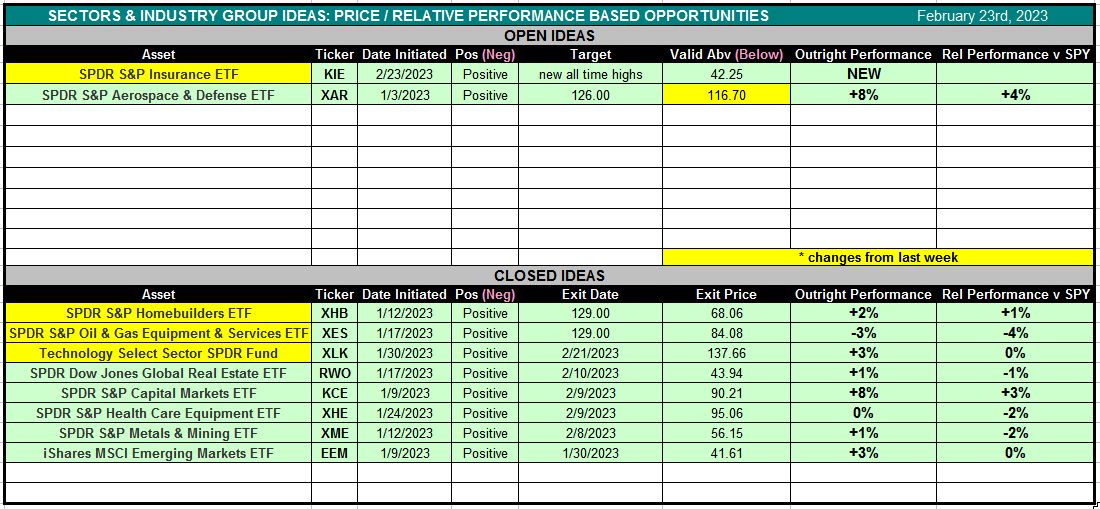Select the SPDR S&P Homebuilders ETF cell
Image resolution: width=1100 pixels, height=509 pixels.
coord(158,313)
